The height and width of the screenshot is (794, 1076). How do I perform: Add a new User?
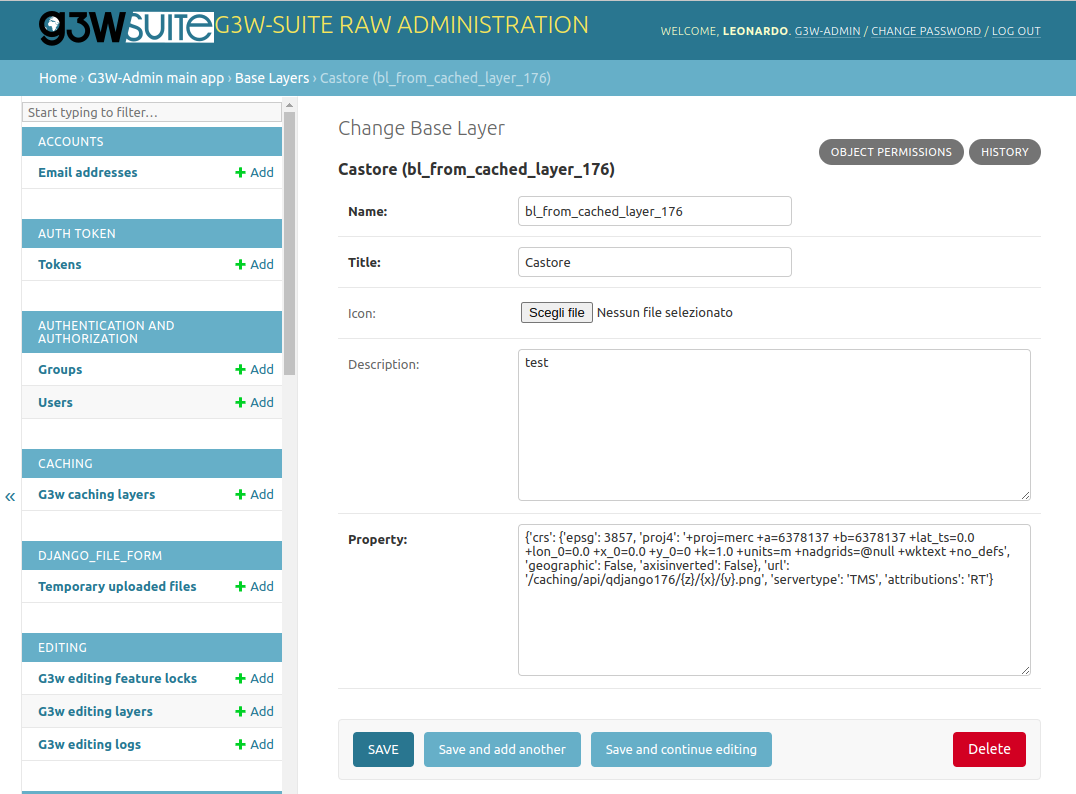pyautogui.click(x=255, y=402)
